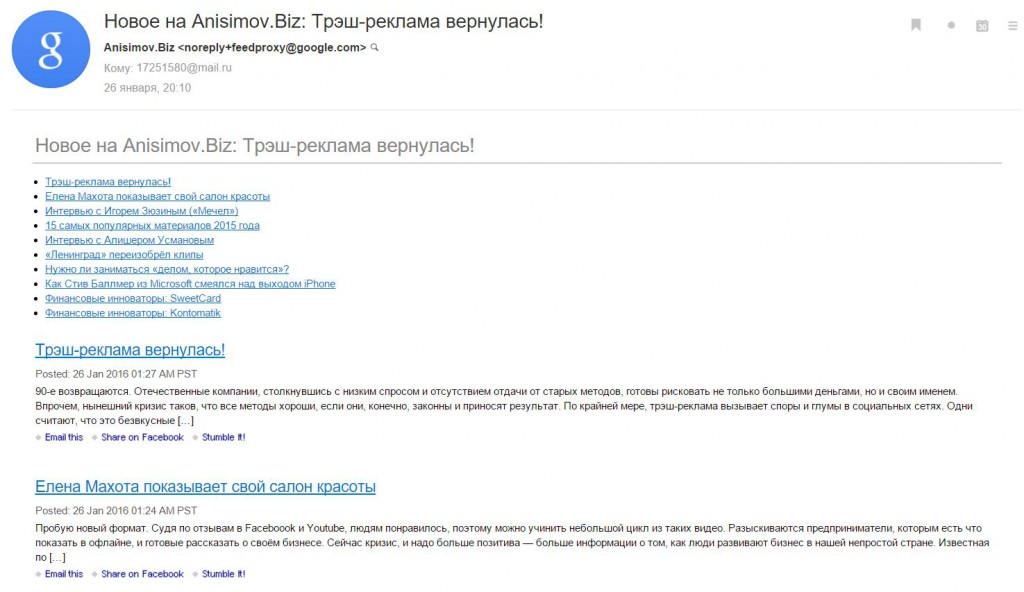Open the calendar icon in the header toolbar
Screen dimensions: 1024x592
(982, 25)
